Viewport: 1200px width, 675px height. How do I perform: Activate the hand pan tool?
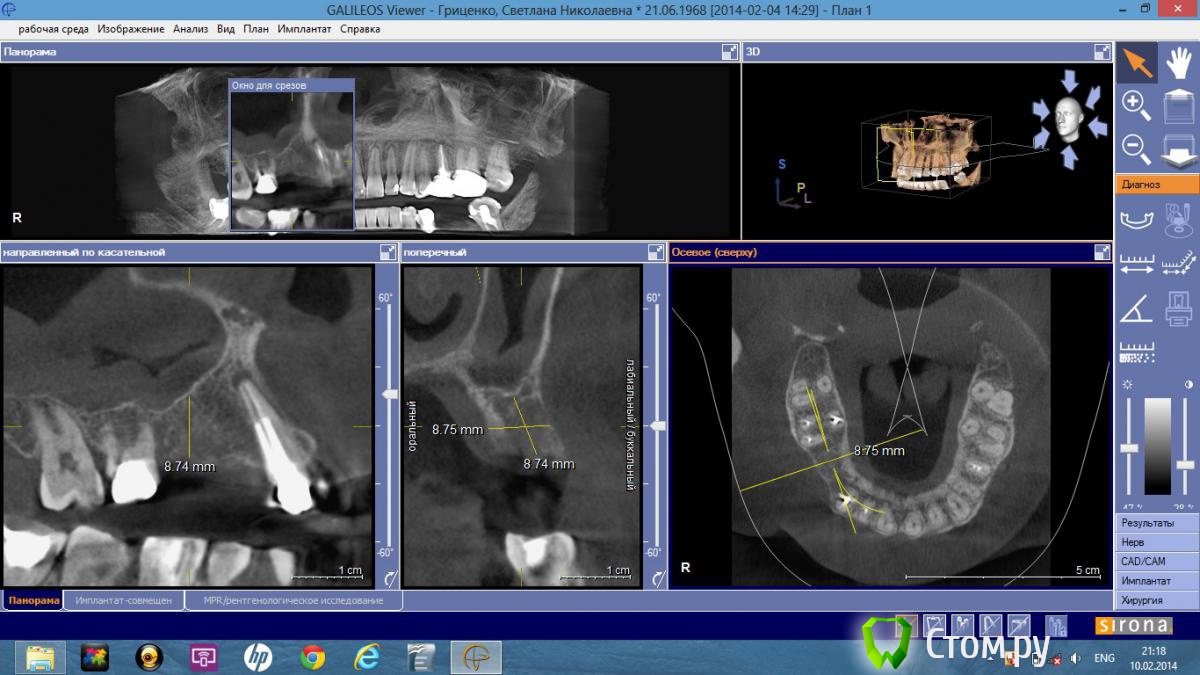1179,62
